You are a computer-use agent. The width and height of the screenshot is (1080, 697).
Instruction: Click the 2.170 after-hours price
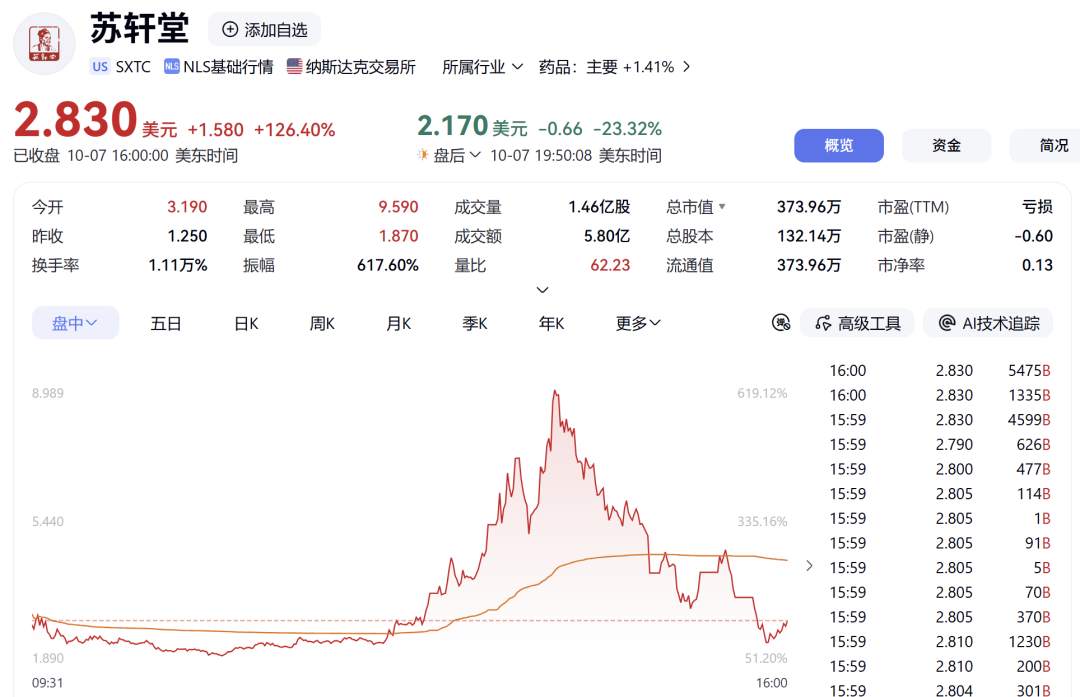pos(453,126)
